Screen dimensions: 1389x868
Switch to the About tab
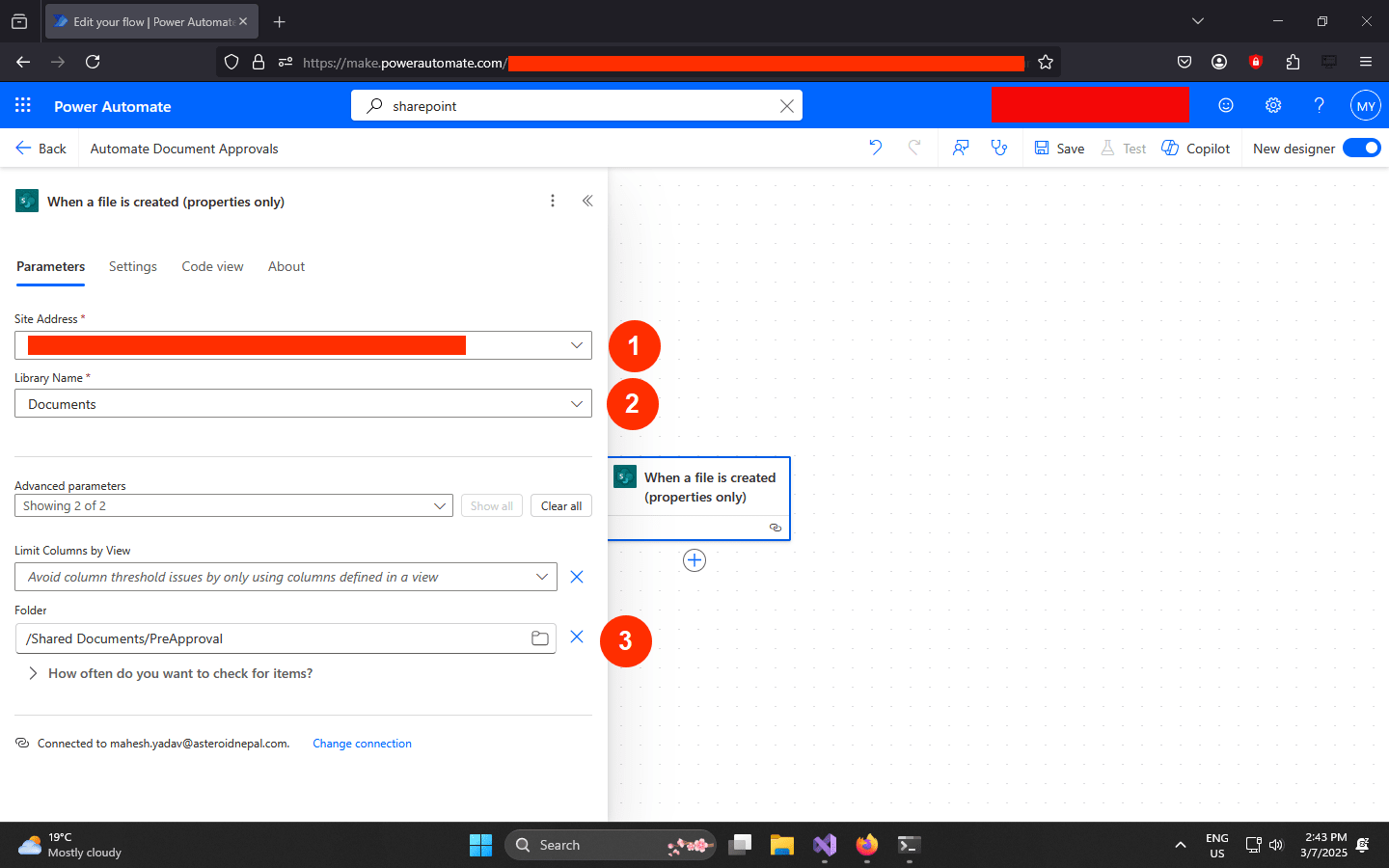[286, 267]
